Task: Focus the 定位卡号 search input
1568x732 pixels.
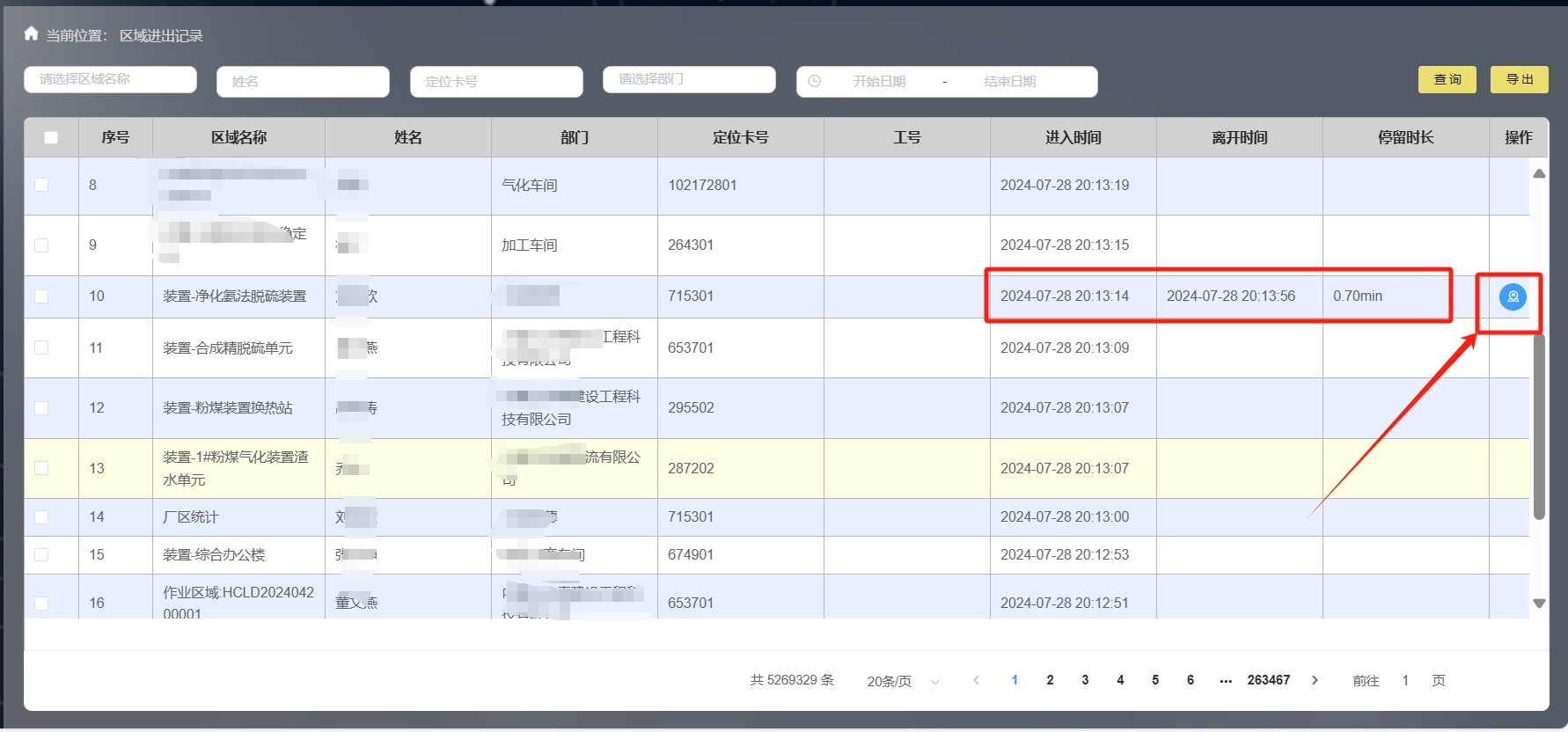Action: pos(496,82)
